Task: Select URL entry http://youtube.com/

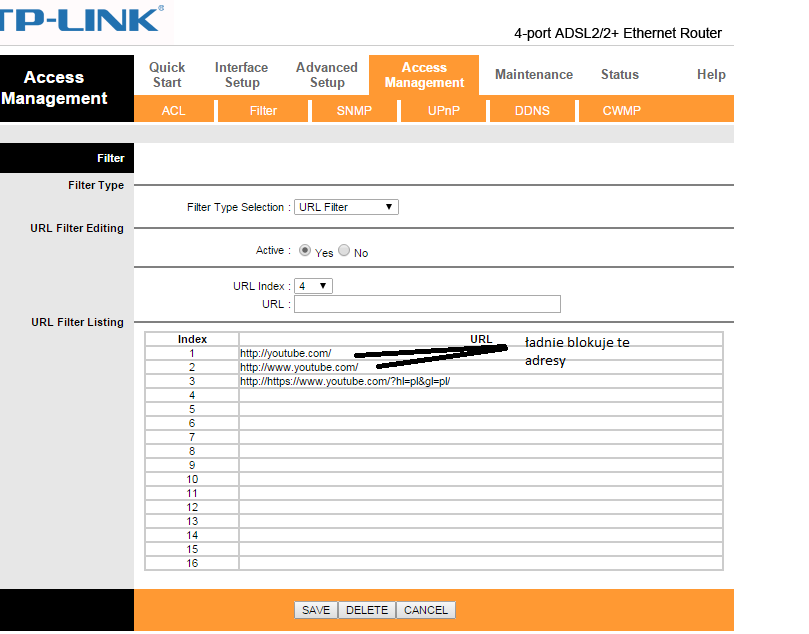Action: tap(285, 353)
